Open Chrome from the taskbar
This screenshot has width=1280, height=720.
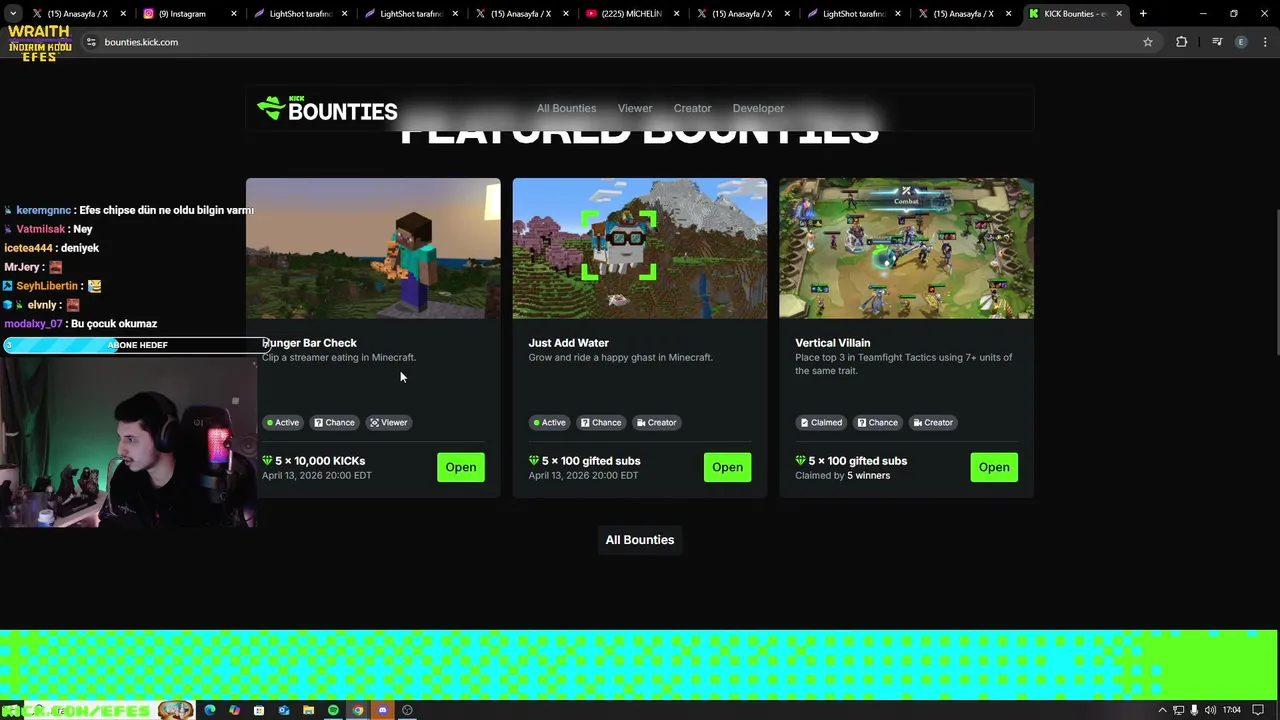click(358, 710)
